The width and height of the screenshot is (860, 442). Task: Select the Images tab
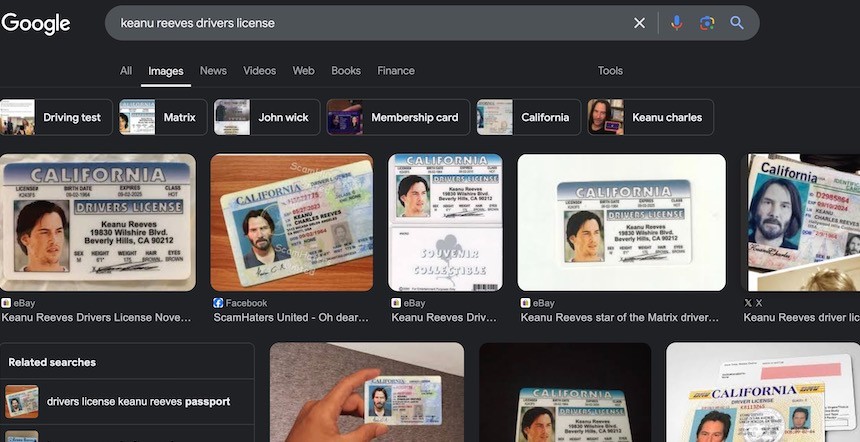click(x=166, y=71)
